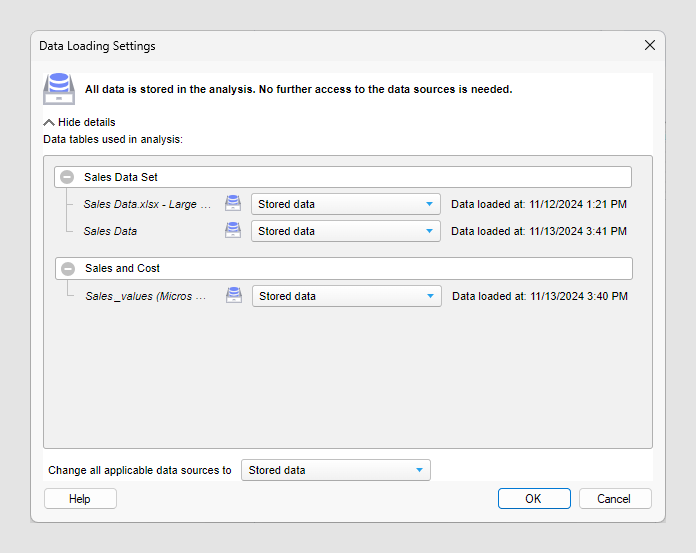Click stored data icon beside Sales Data.xlsx
Image resolution: width=696 pixels, height=553 pixels.
(233, 204)
